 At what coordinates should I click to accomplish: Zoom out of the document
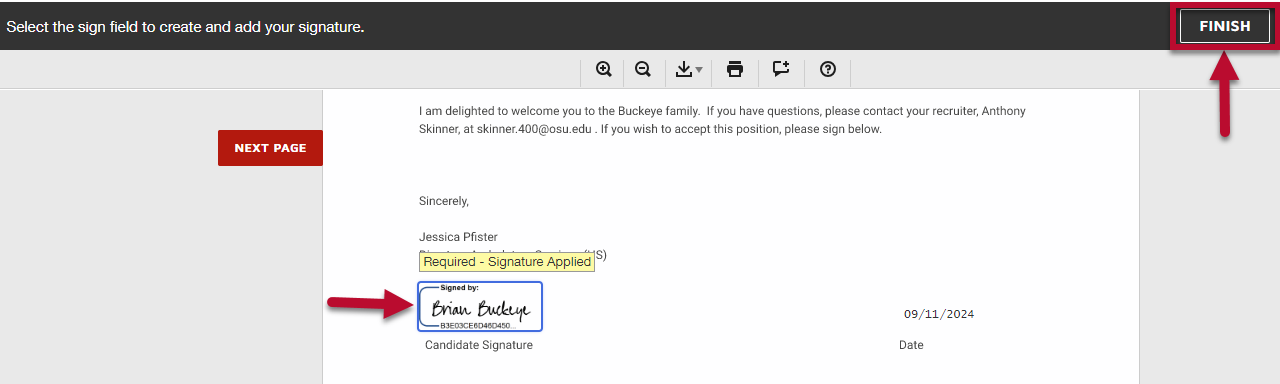(x=643, y=70)
